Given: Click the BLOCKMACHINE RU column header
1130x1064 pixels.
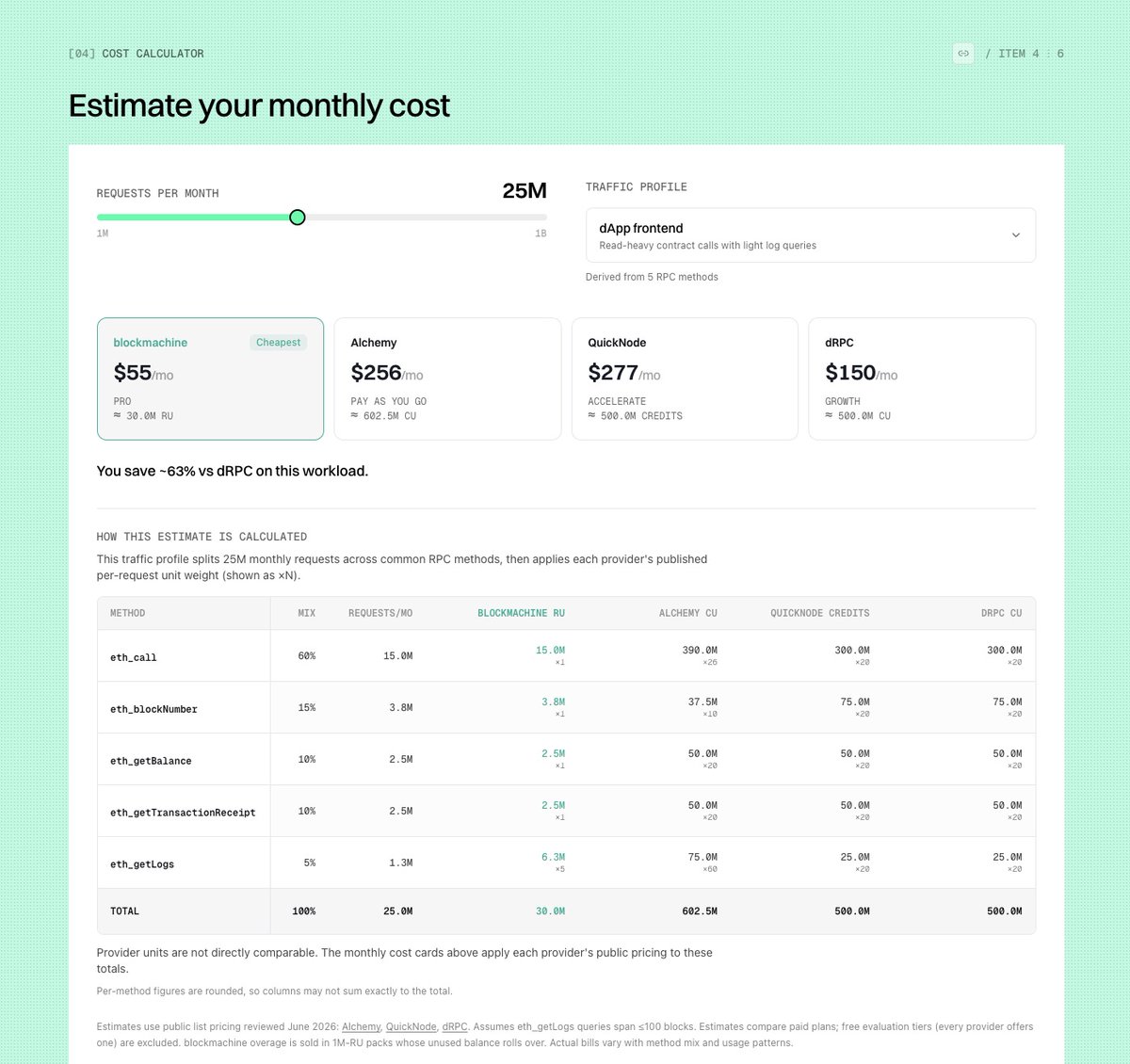Looking at the screenshot, I should pyautogui.click(x=521, y=613).
